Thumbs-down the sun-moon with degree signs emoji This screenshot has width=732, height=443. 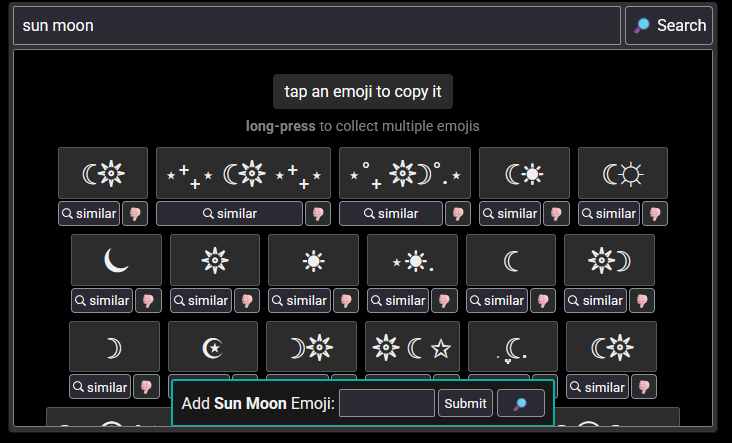click(x=458, y=214)
